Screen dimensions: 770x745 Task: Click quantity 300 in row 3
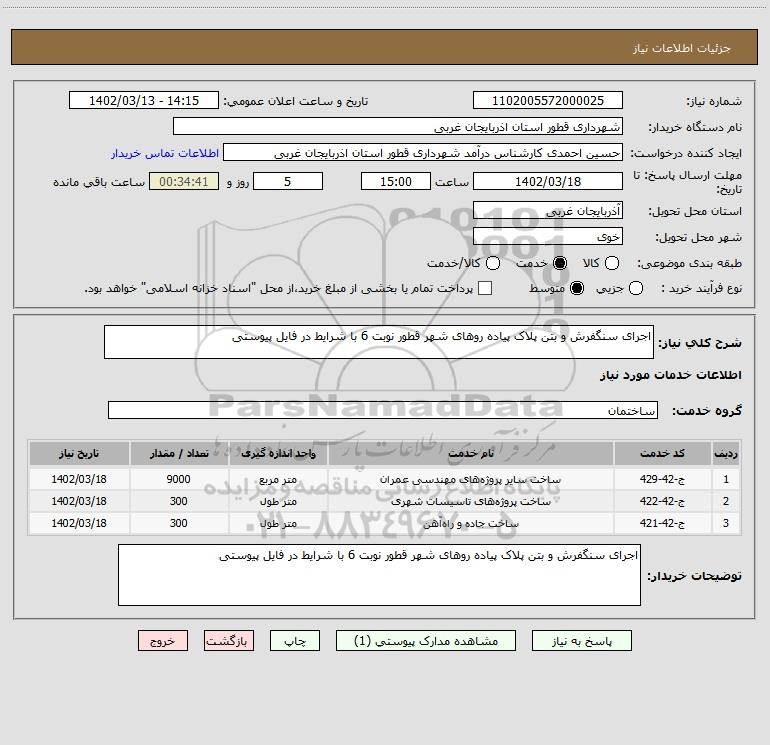(179, 524)
